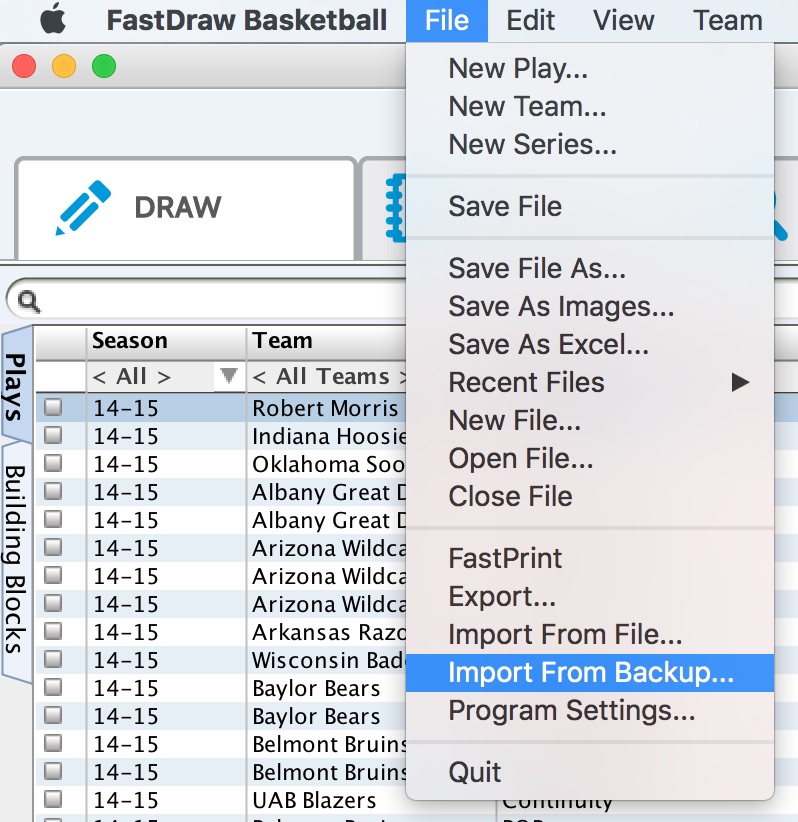Screen dimensions: 798x822
Task: Click the red close window button
Action: pyautogui.click(x=24, y=66)
